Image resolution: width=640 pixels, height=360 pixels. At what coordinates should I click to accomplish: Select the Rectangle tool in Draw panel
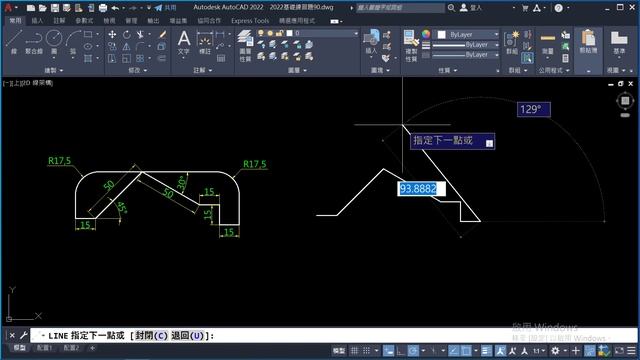coord(88,35)
